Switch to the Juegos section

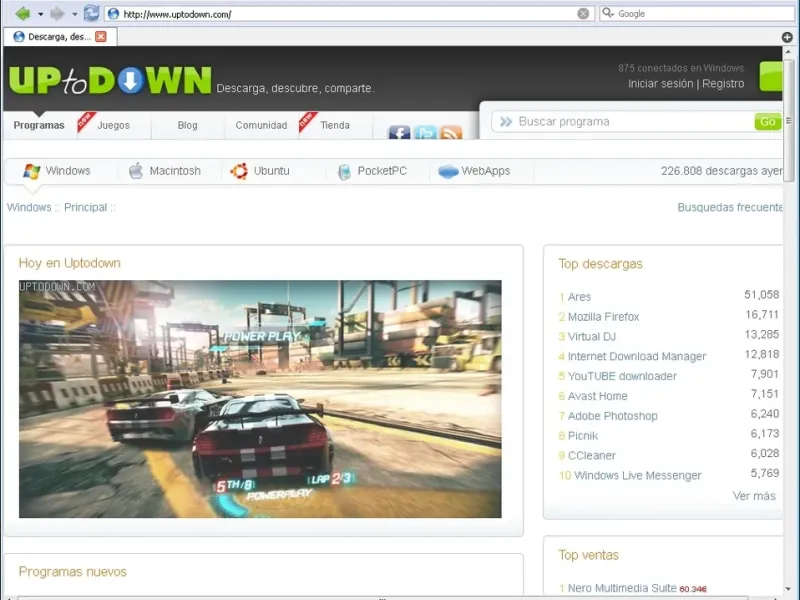(x=113, y=126)
